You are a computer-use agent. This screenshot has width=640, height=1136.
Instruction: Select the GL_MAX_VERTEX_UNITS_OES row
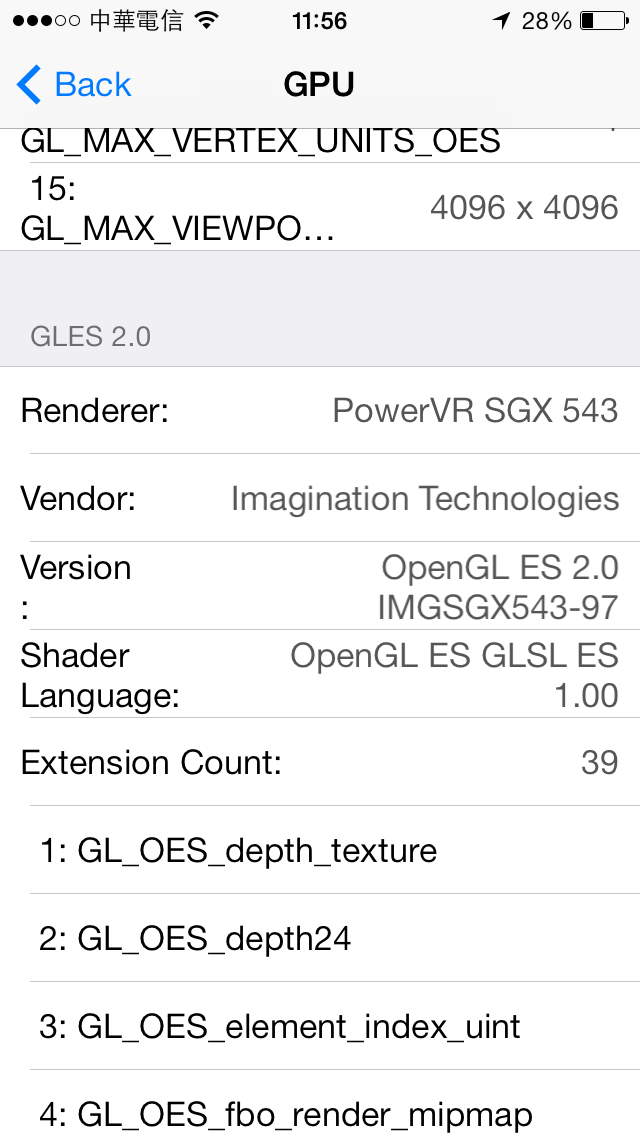[320, 145]
